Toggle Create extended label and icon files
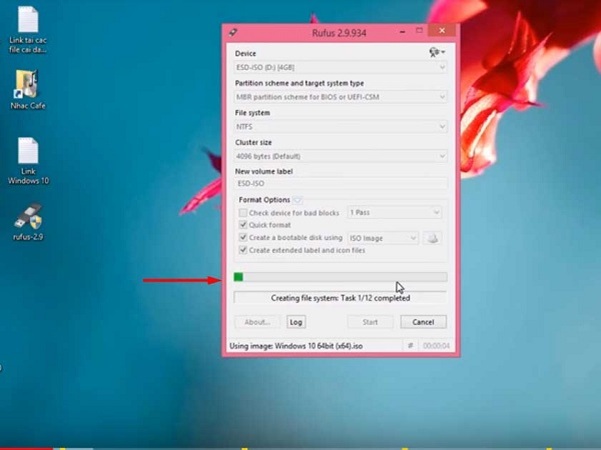601x450 pixels. click(x=243, y=250)
